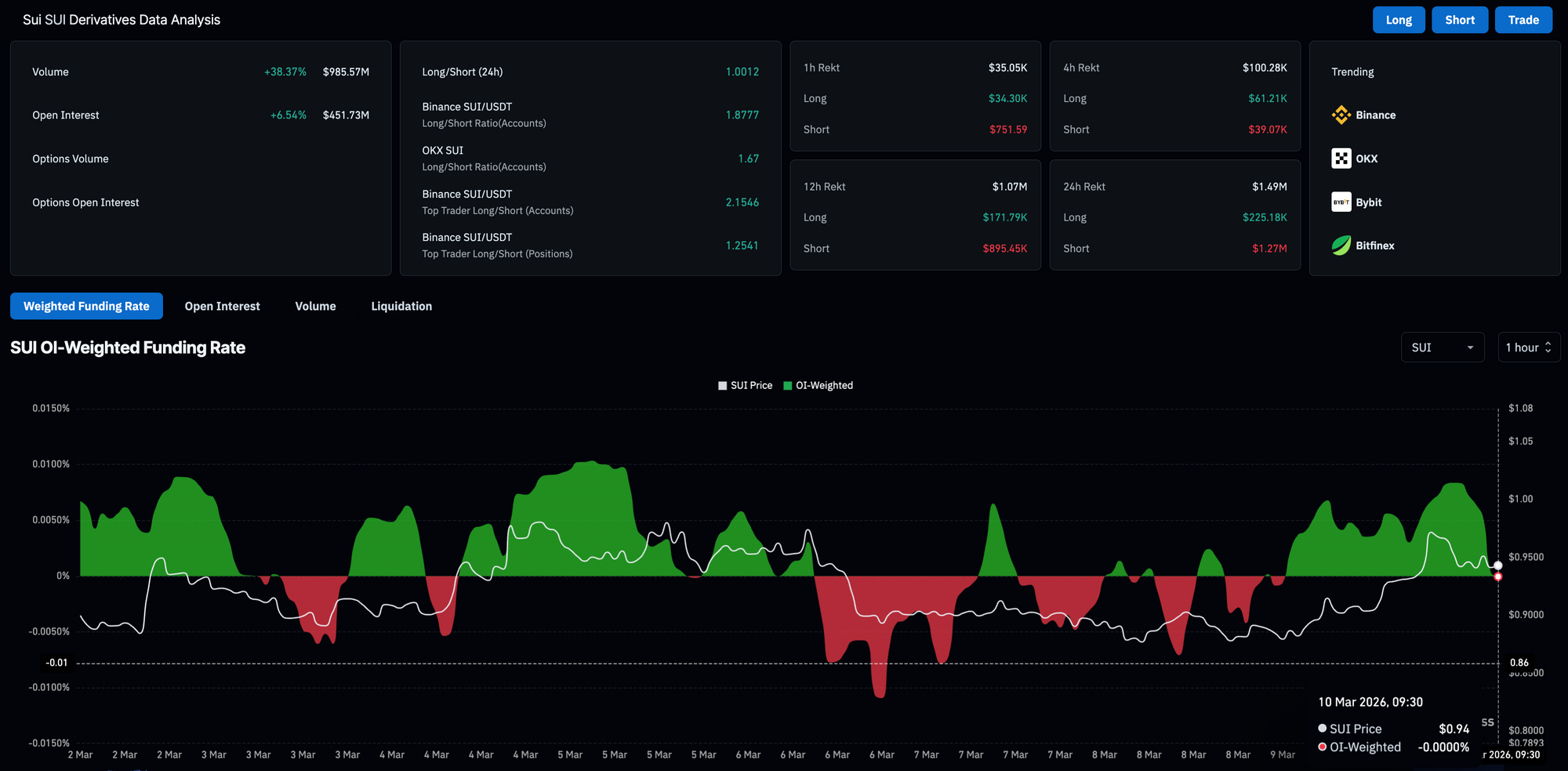
Task: Open the 1 hour interval selector
Action: [1528, 347]
